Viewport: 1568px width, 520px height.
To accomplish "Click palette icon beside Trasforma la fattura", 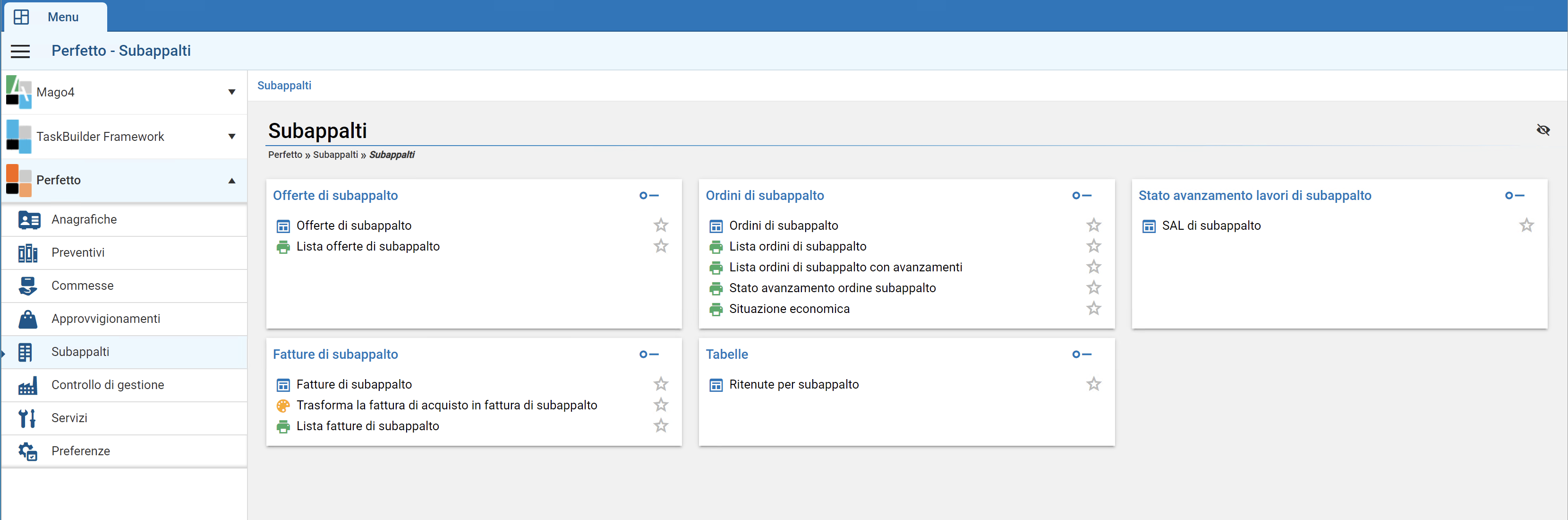I will click(283, 406).
